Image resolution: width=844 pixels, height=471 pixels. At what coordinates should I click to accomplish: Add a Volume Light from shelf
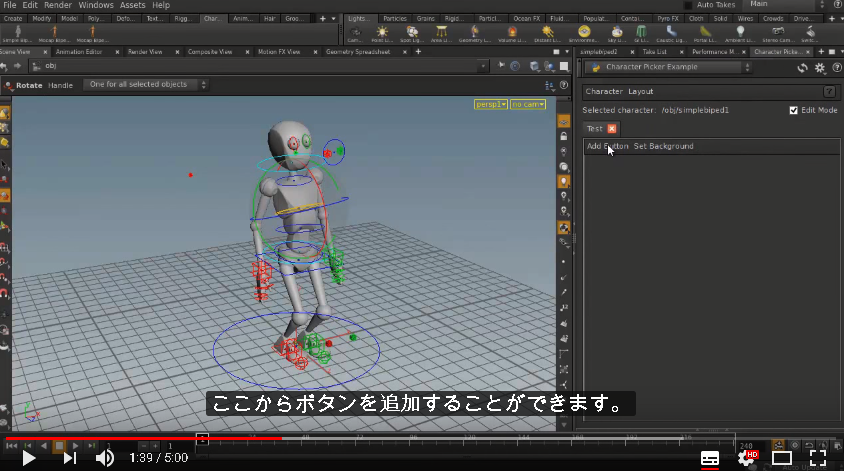[512, 34]
